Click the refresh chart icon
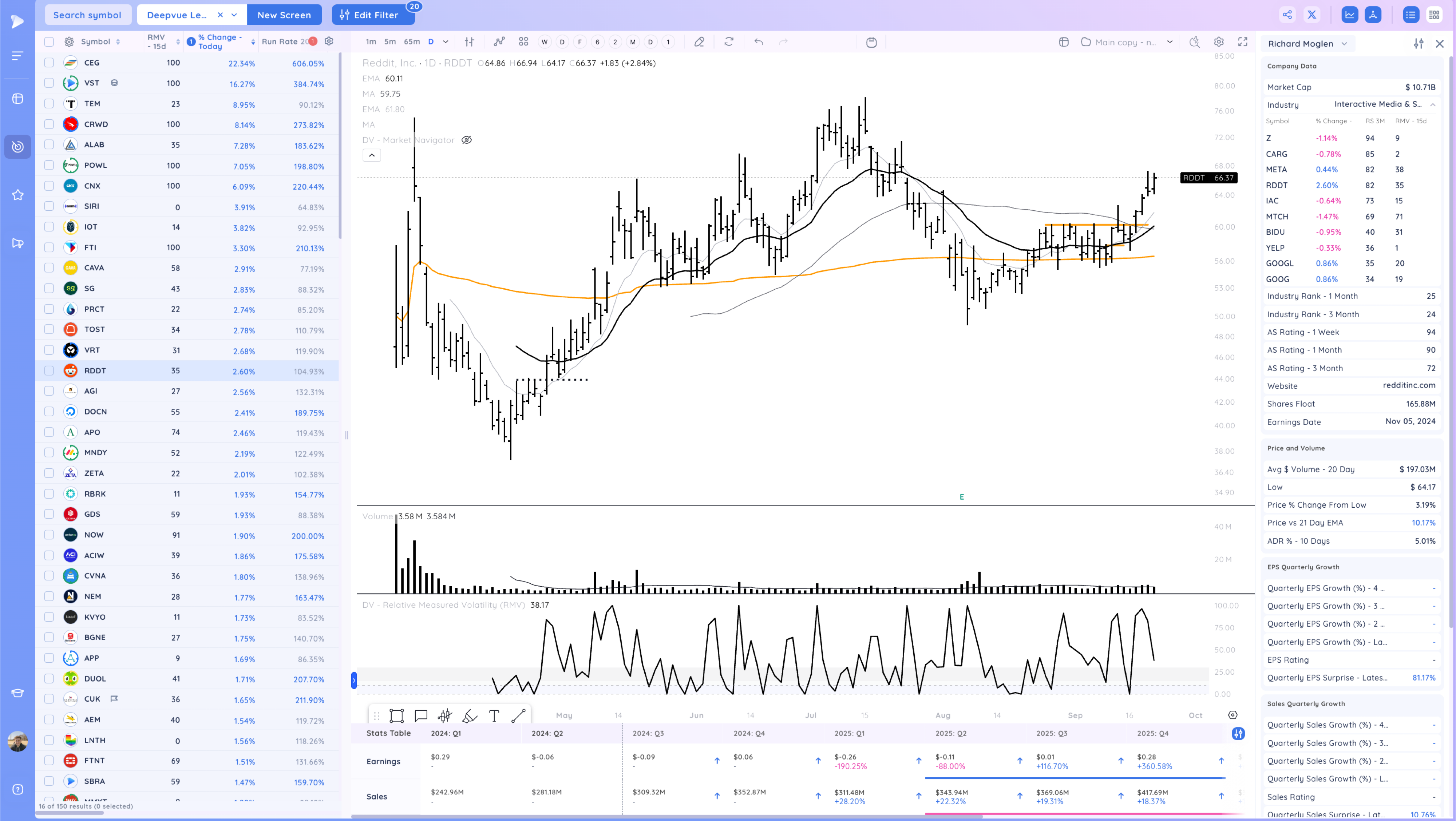 [729, 42]
